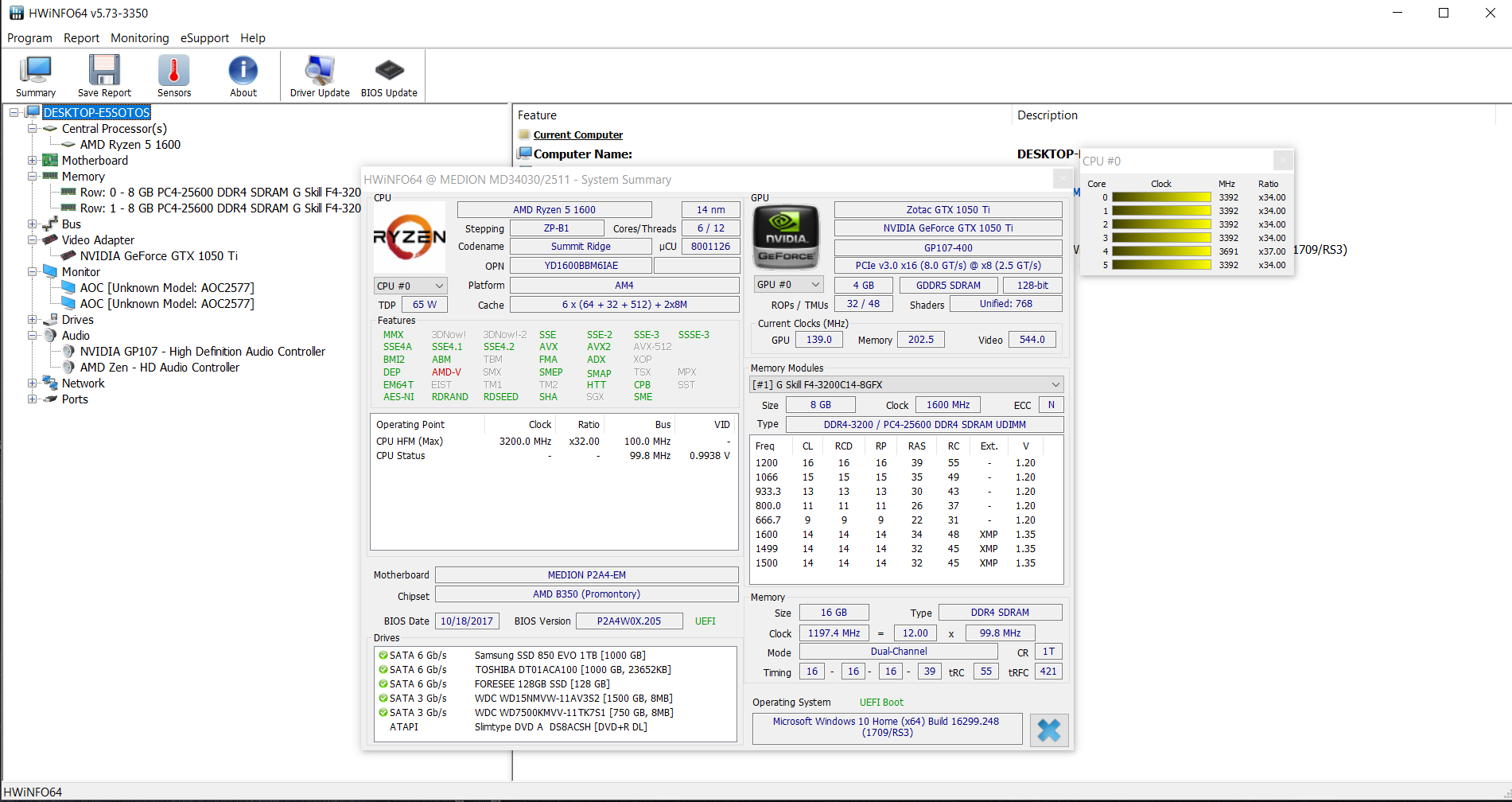Collapse the Monitor tree node

click(x=32, y=271)
